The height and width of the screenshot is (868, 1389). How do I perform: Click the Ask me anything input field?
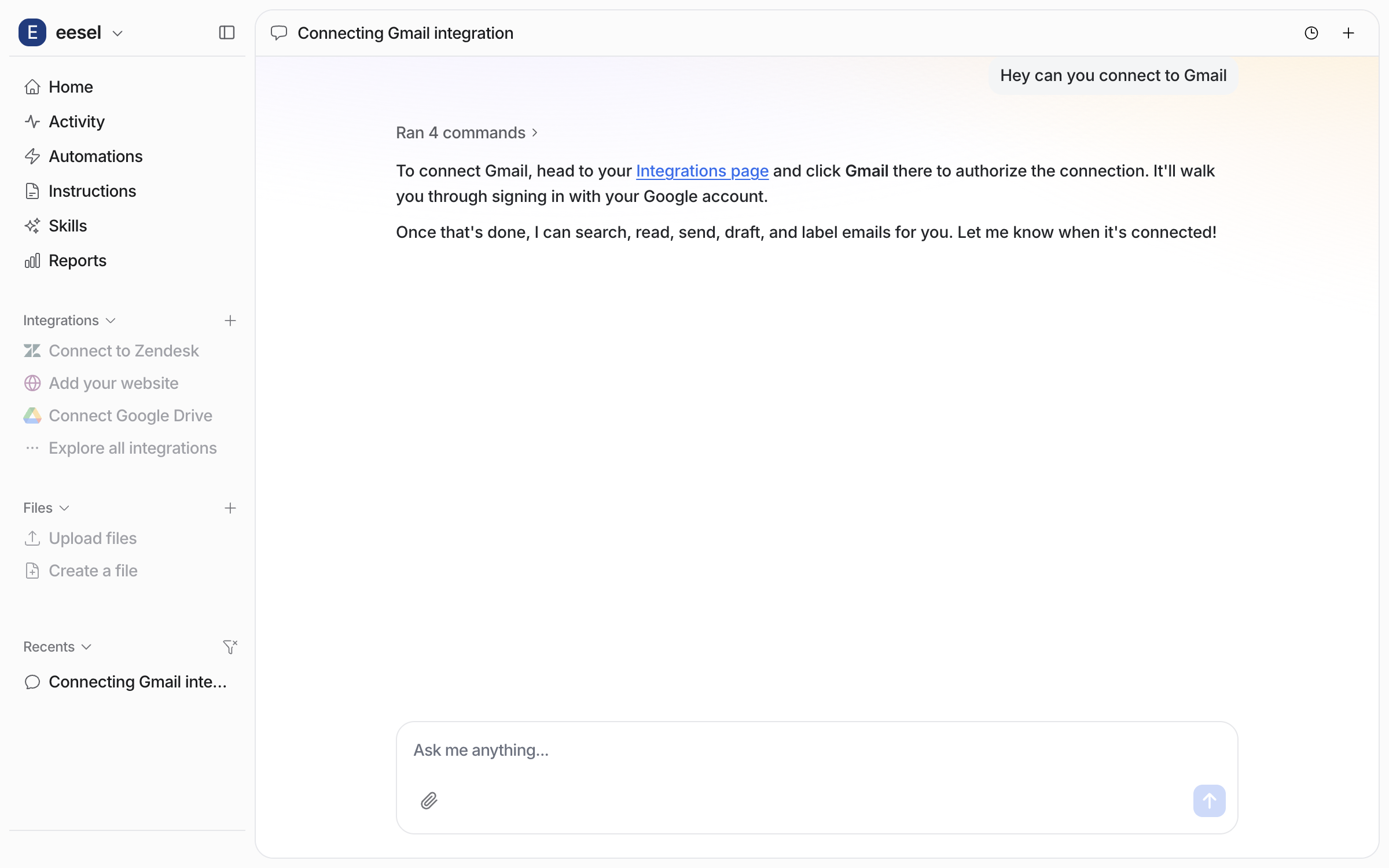click(817, 750)
